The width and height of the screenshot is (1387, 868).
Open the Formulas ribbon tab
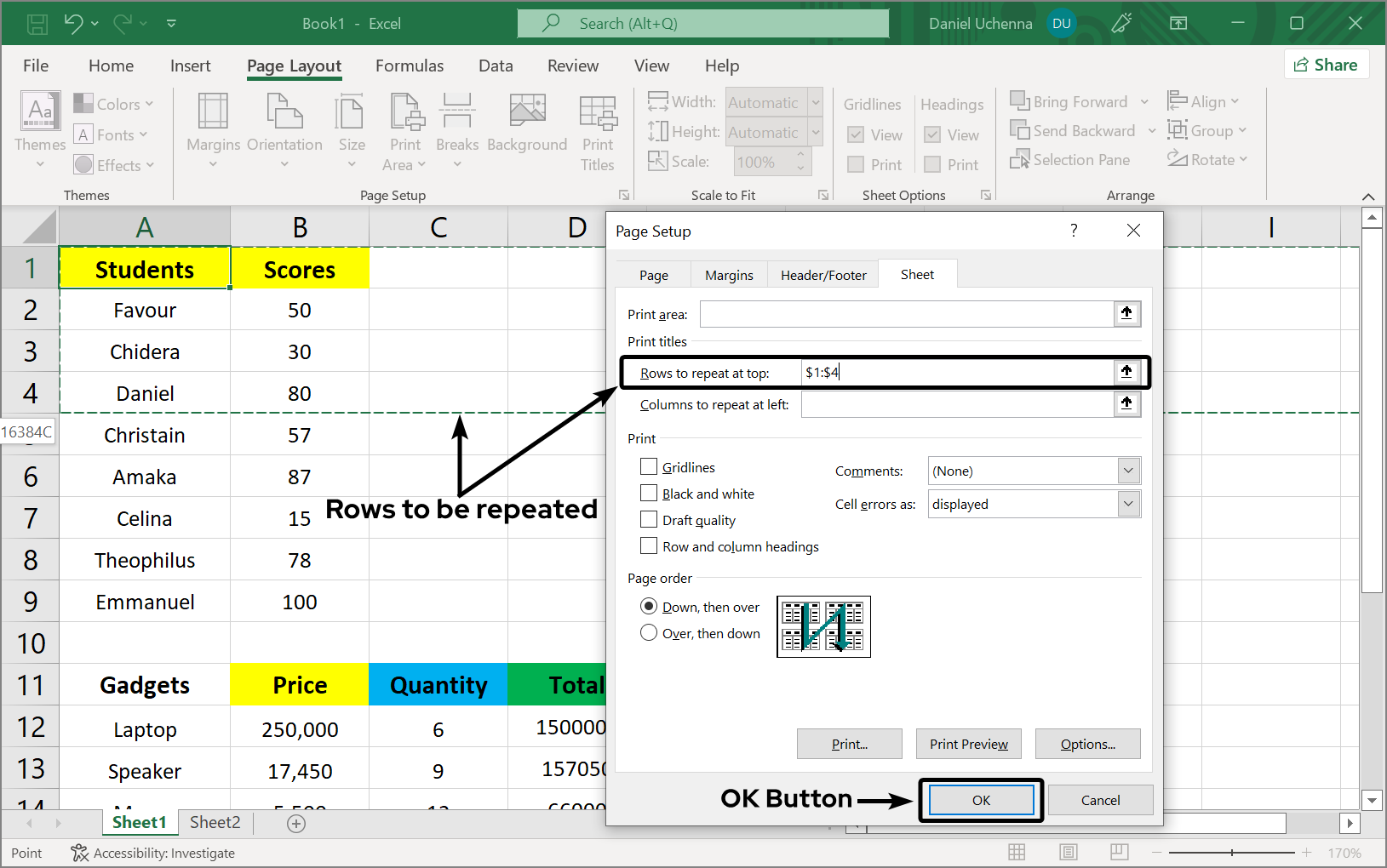410,66
